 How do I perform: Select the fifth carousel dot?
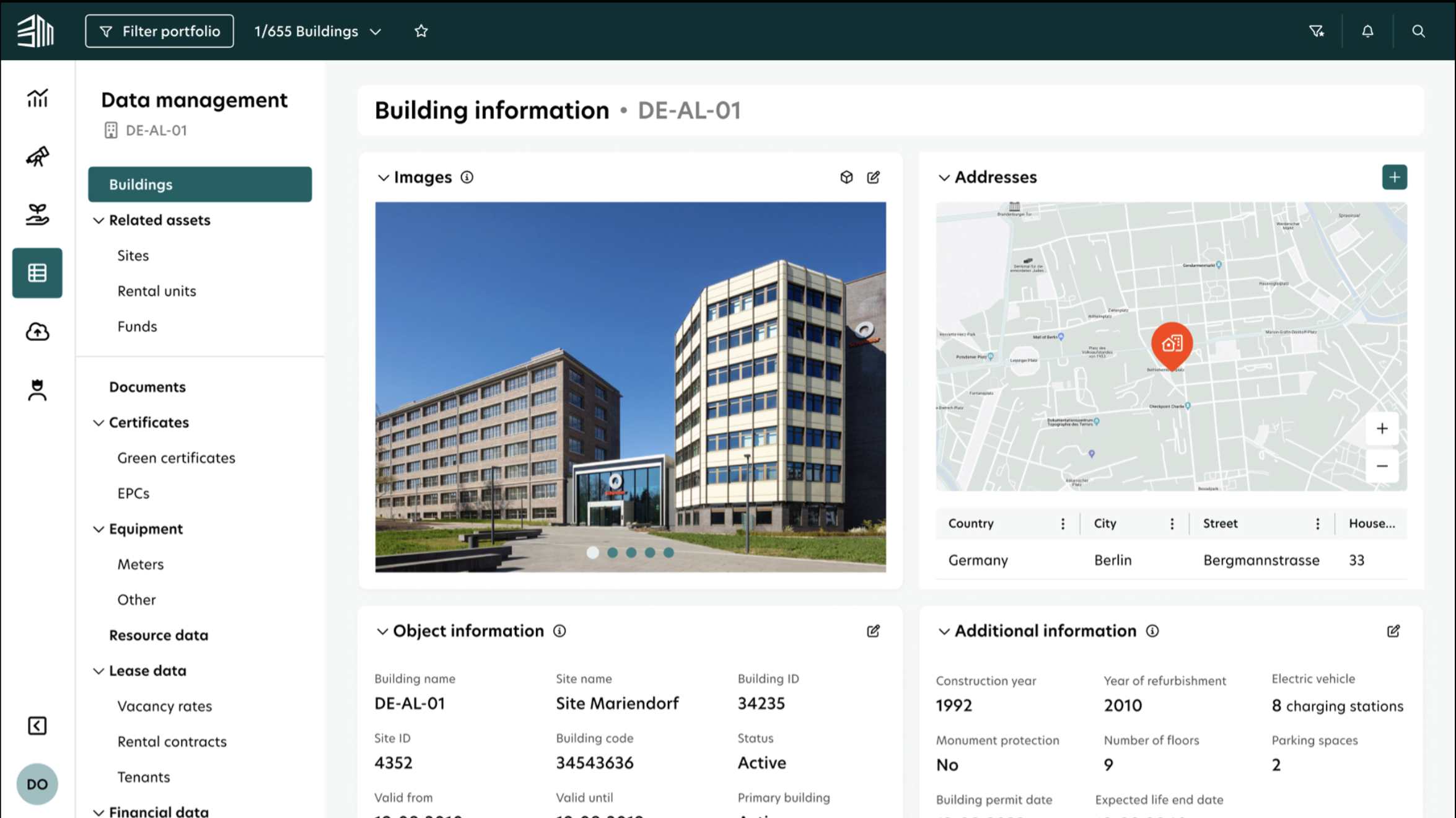tap(669, 552)
